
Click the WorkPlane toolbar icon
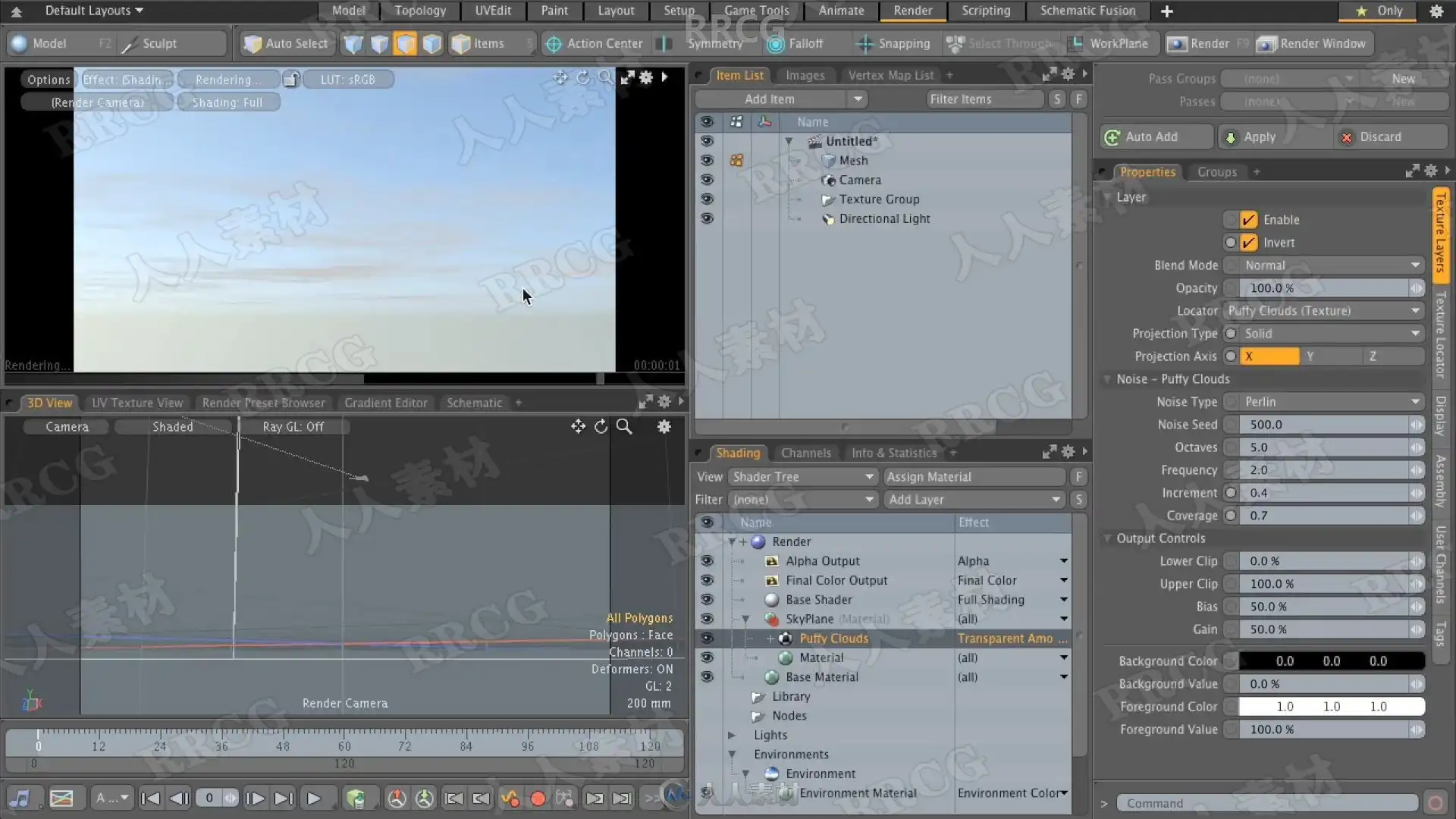1075,44
